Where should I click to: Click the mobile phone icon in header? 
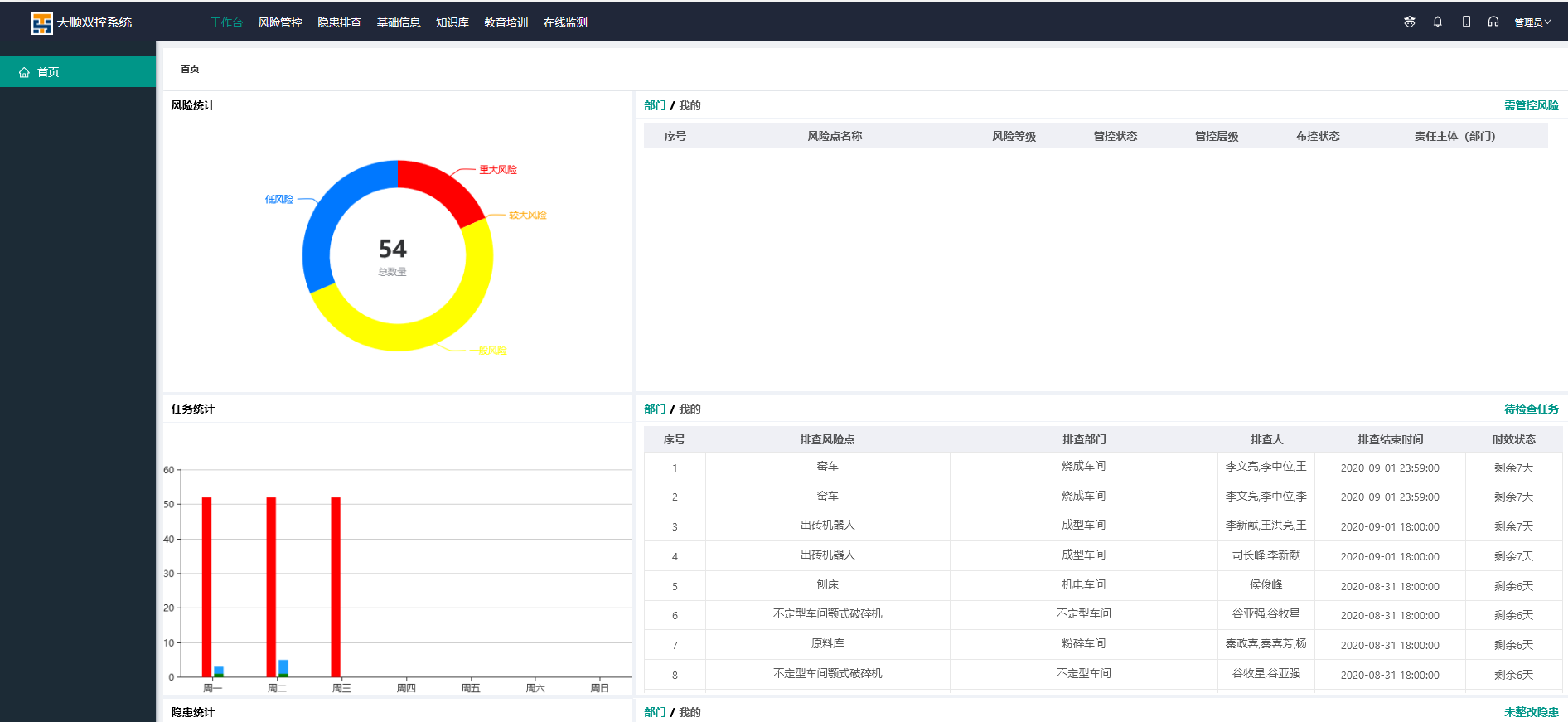click(x=1466, y=22)
